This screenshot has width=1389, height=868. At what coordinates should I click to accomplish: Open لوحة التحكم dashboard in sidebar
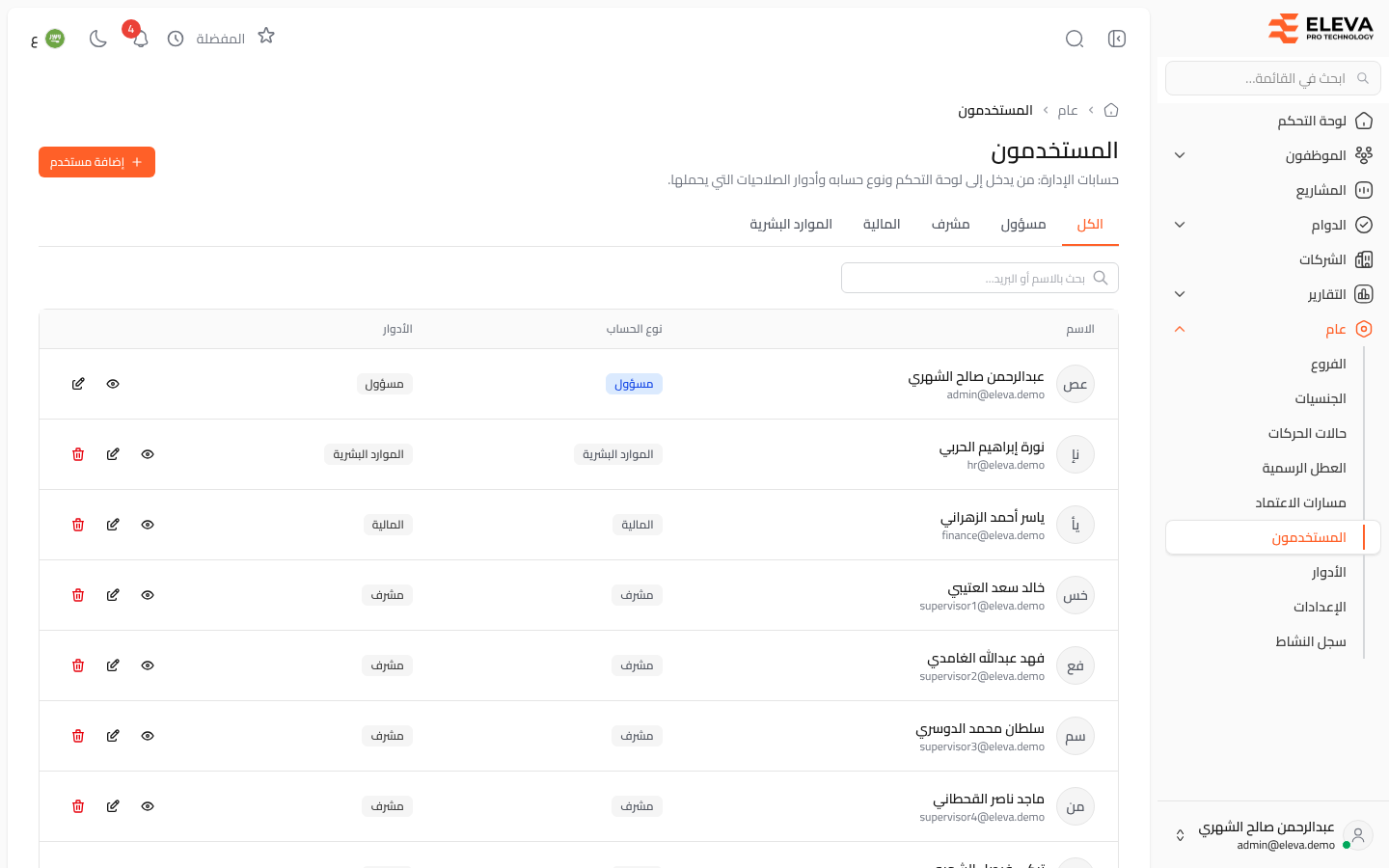[1273, 121]
